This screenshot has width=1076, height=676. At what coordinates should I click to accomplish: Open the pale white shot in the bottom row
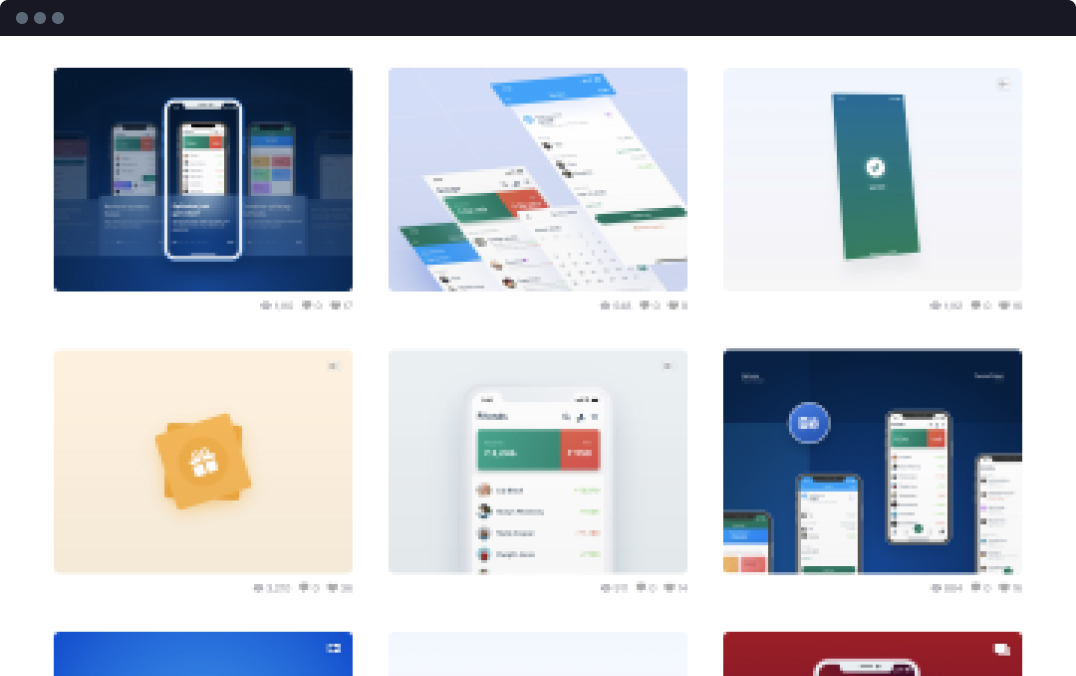537,654
